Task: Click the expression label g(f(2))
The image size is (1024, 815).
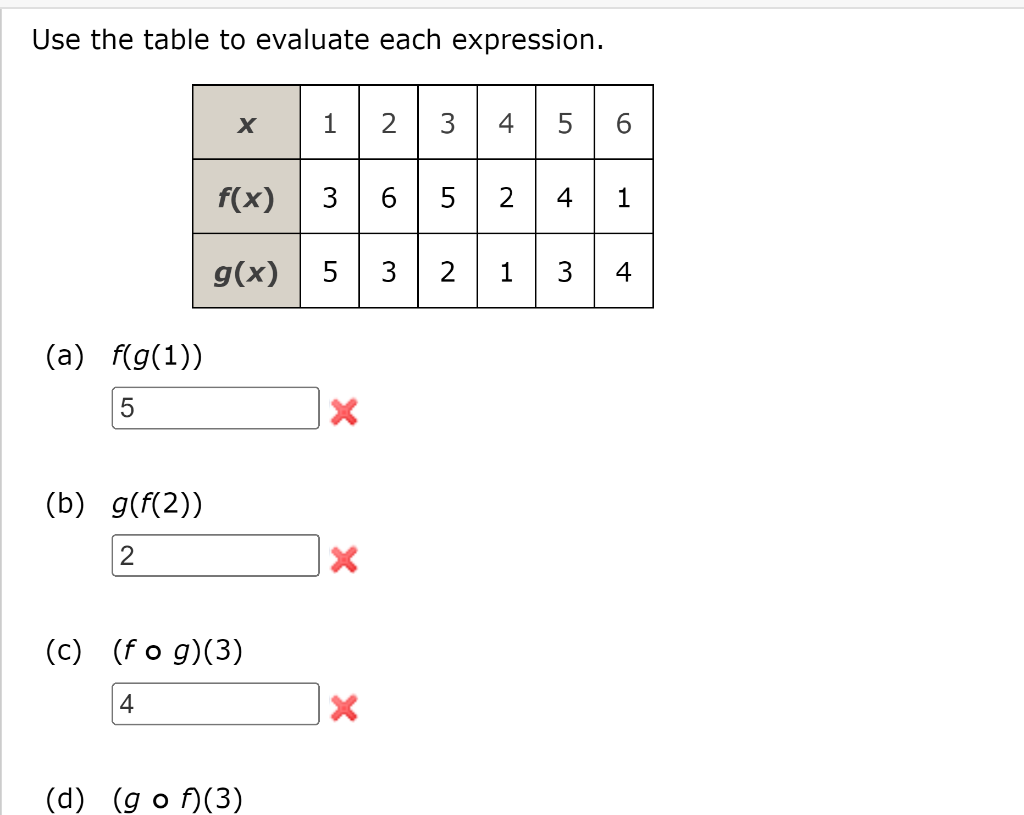Action: [x=155, y=503]
